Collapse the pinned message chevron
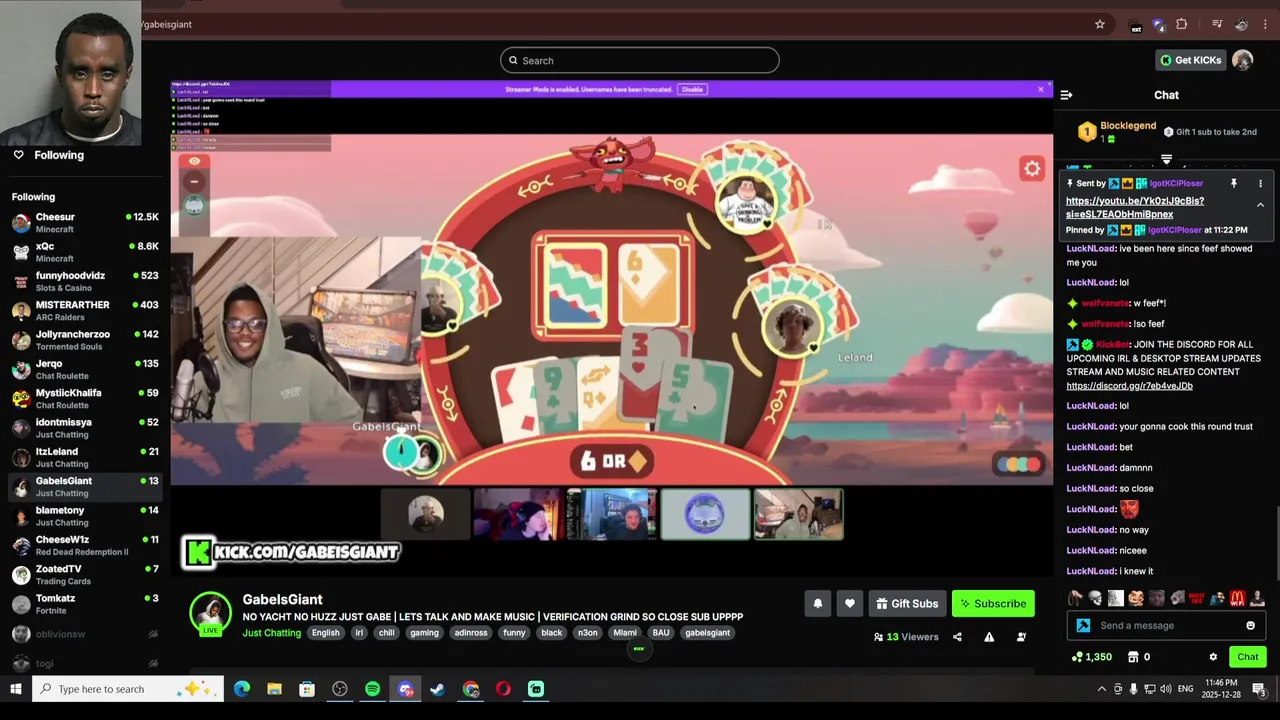The image size is (1280, 720). 1260,205
